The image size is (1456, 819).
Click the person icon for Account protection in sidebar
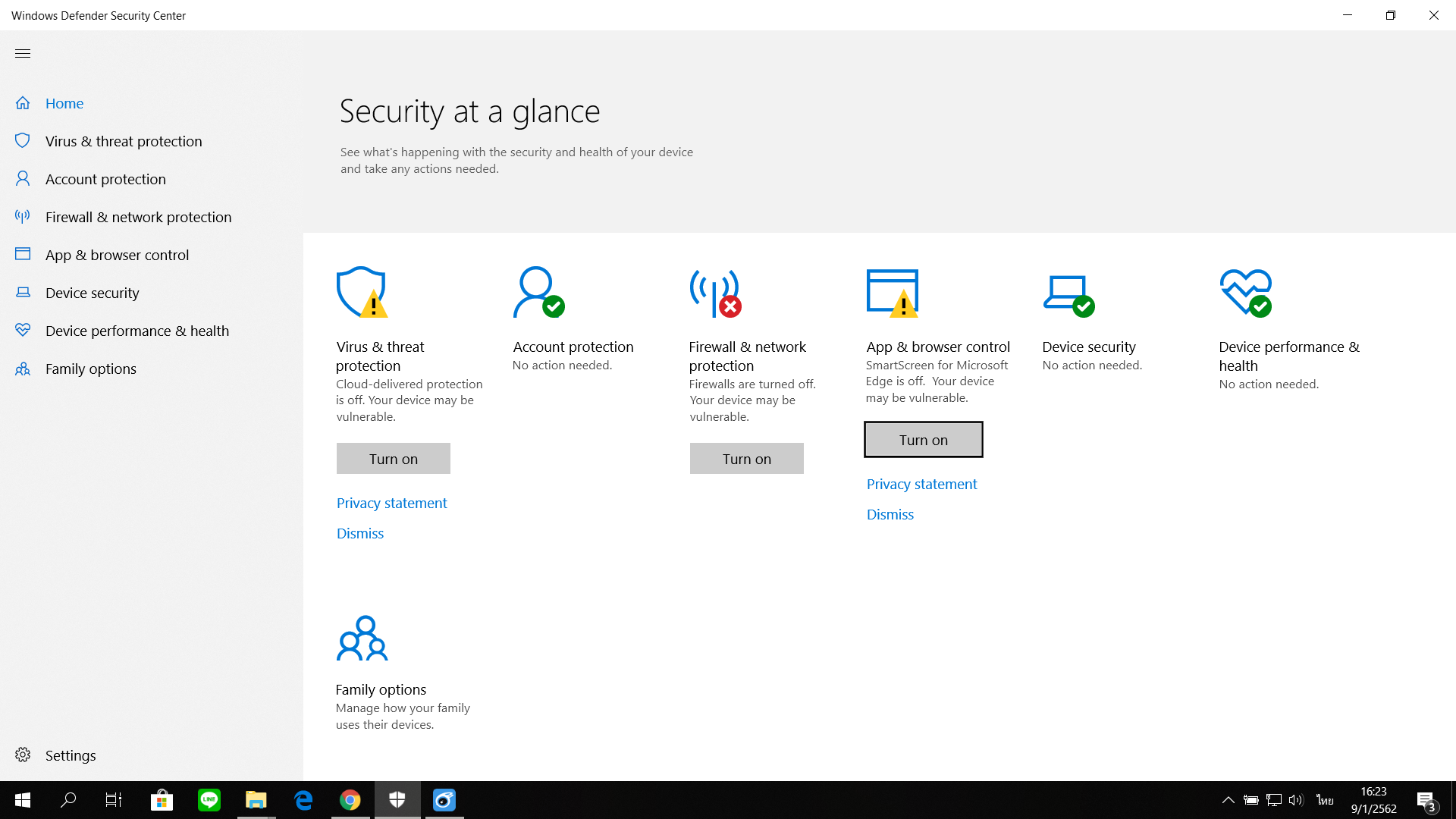[23, 179]
